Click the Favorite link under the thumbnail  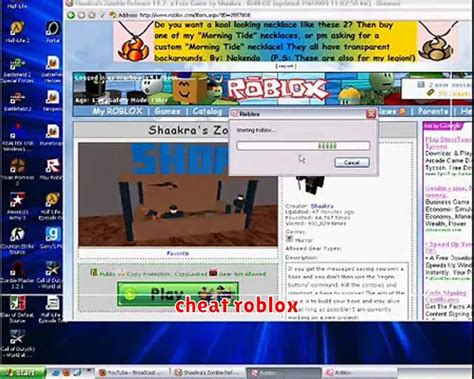(178, 253)
